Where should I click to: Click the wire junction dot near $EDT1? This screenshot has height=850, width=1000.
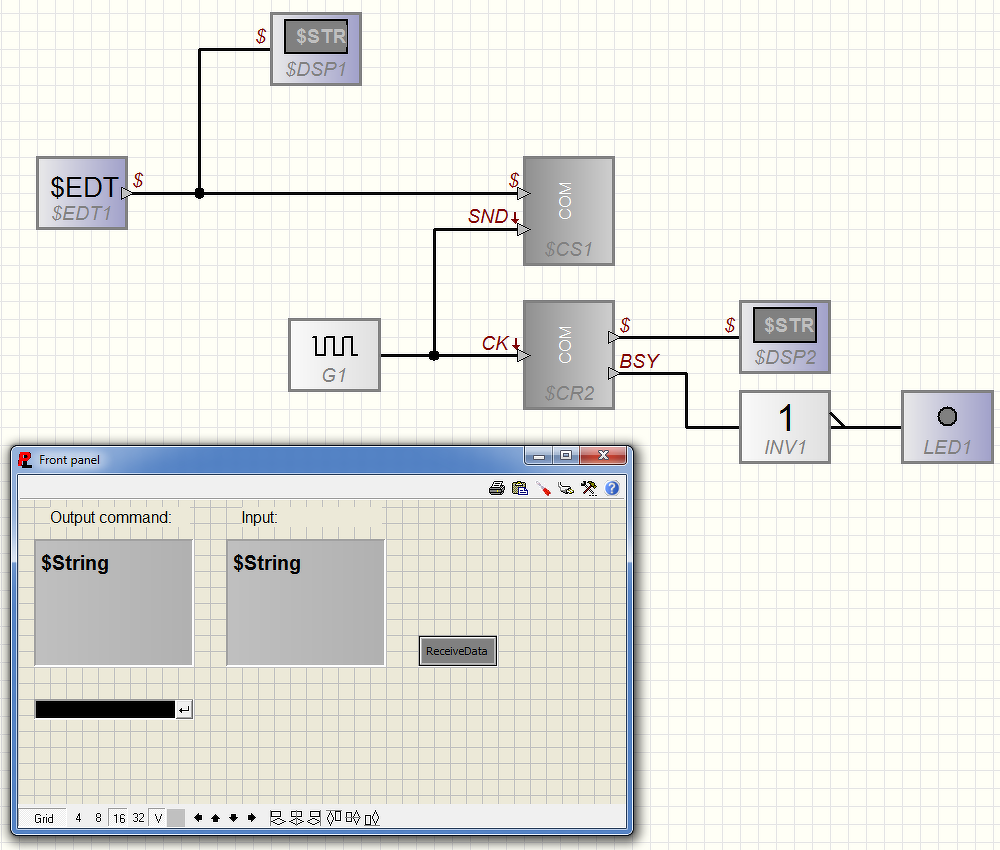click(x=200, y=193)
